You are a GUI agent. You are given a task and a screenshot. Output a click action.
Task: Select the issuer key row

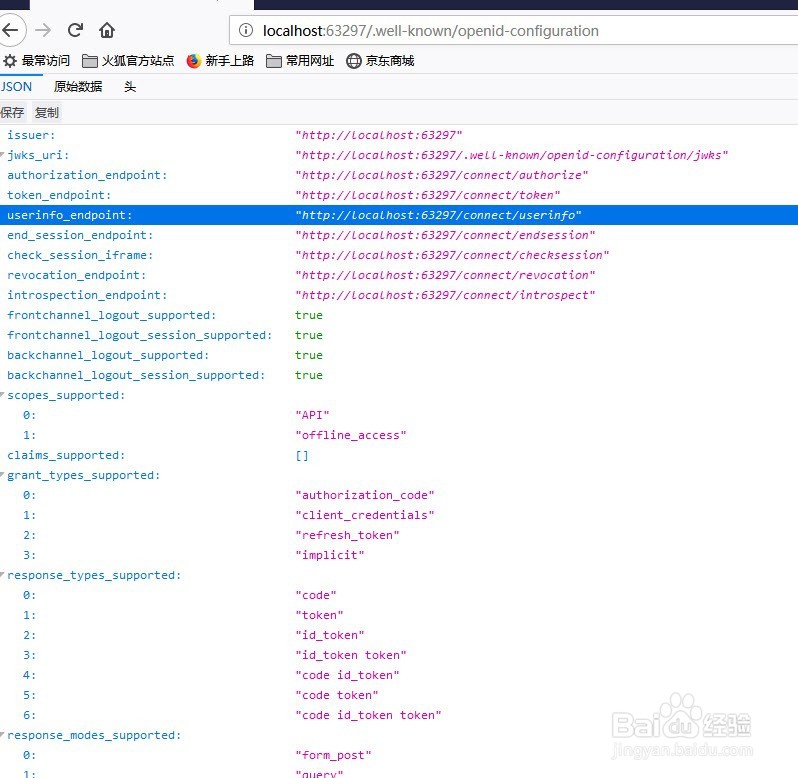[31, 135]
